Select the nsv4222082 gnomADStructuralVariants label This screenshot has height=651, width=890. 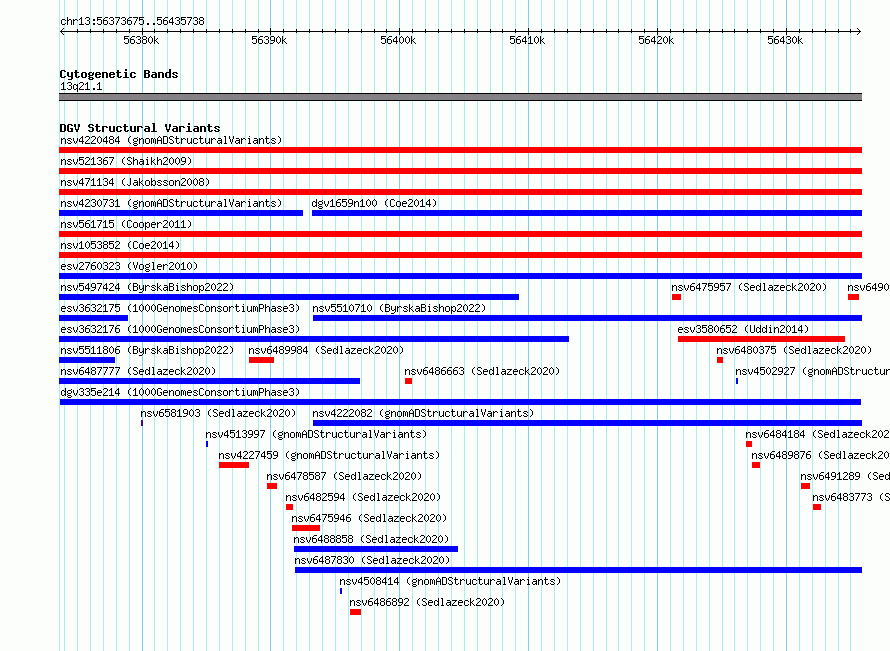click(x=423, y=413)
